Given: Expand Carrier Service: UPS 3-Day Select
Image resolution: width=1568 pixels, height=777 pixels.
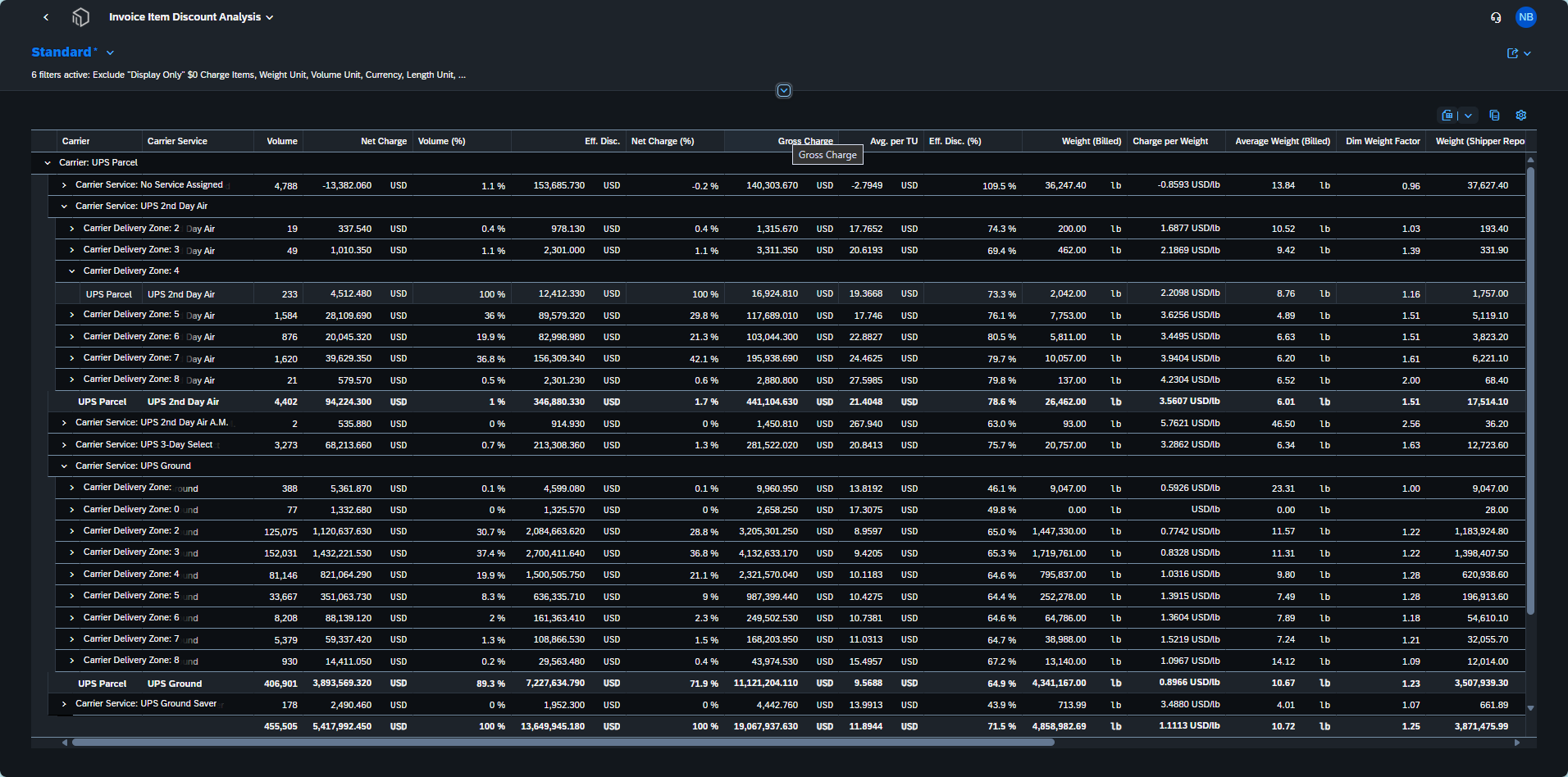Looking at the screenshot, I should coord(64,445).
